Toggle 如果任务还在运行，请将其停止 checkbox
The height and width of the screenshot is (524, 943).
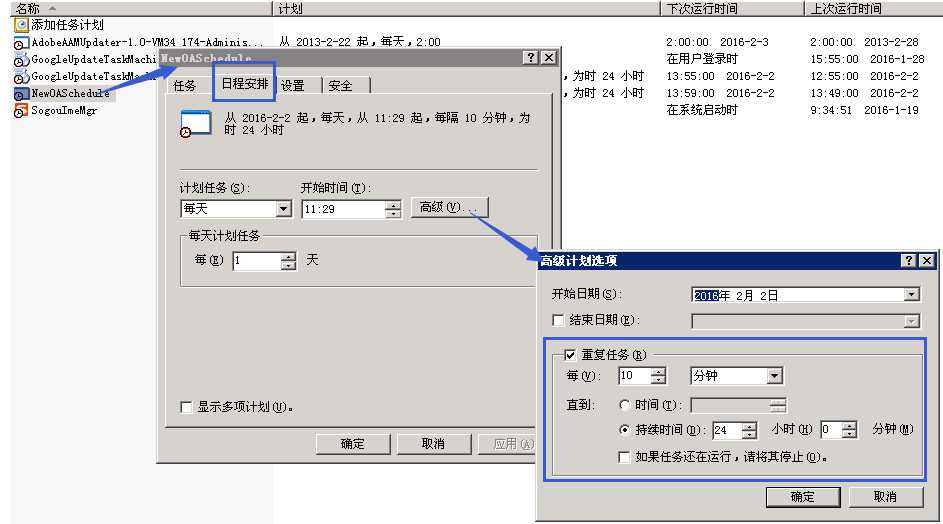(x=624, y=457)
